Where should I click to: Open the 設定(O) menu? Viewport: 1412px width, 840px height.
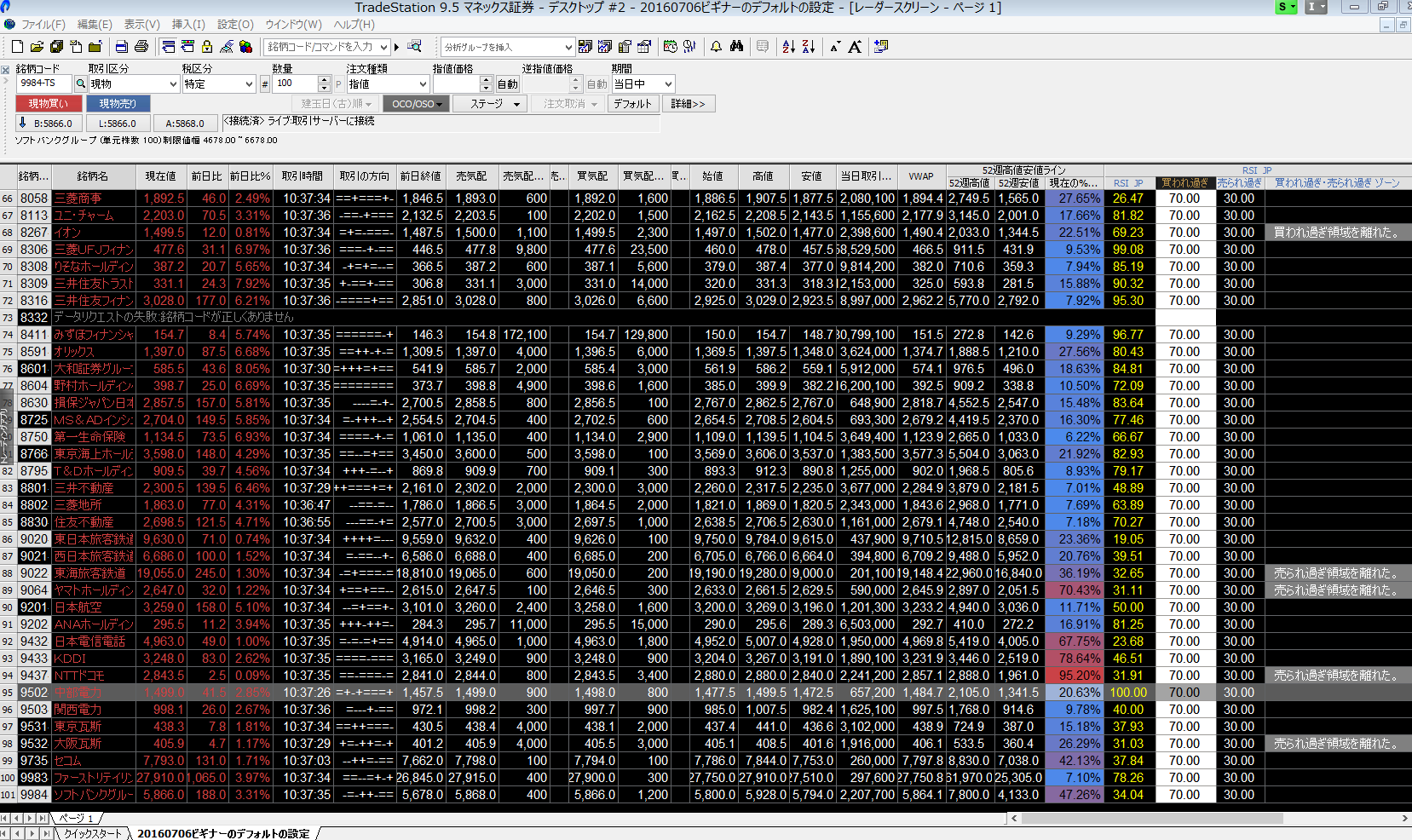coord(235,25)
